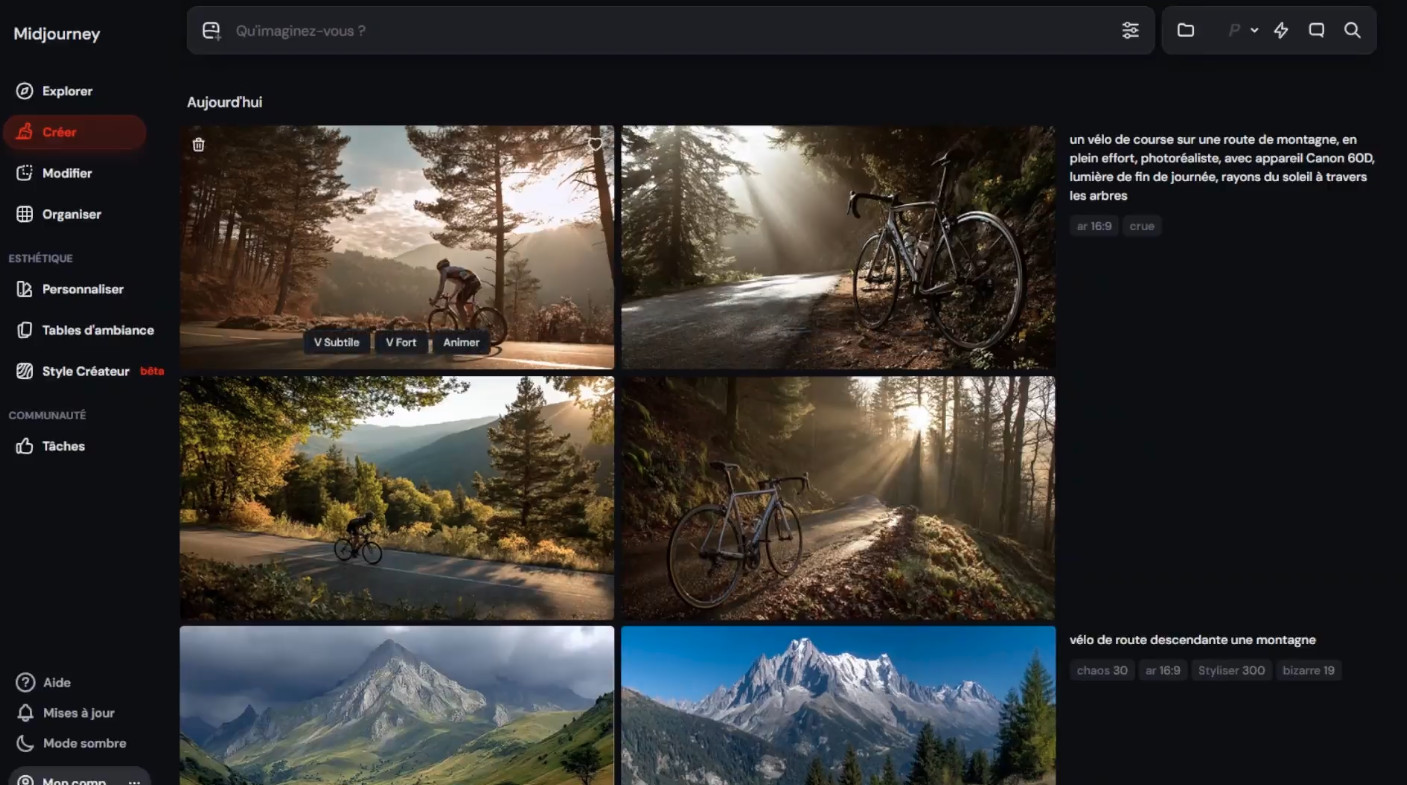The height and width of the screenshot is (785, 1407).
Task: Toggle Mode sombre in the sidebar
Action: point(84,743)
